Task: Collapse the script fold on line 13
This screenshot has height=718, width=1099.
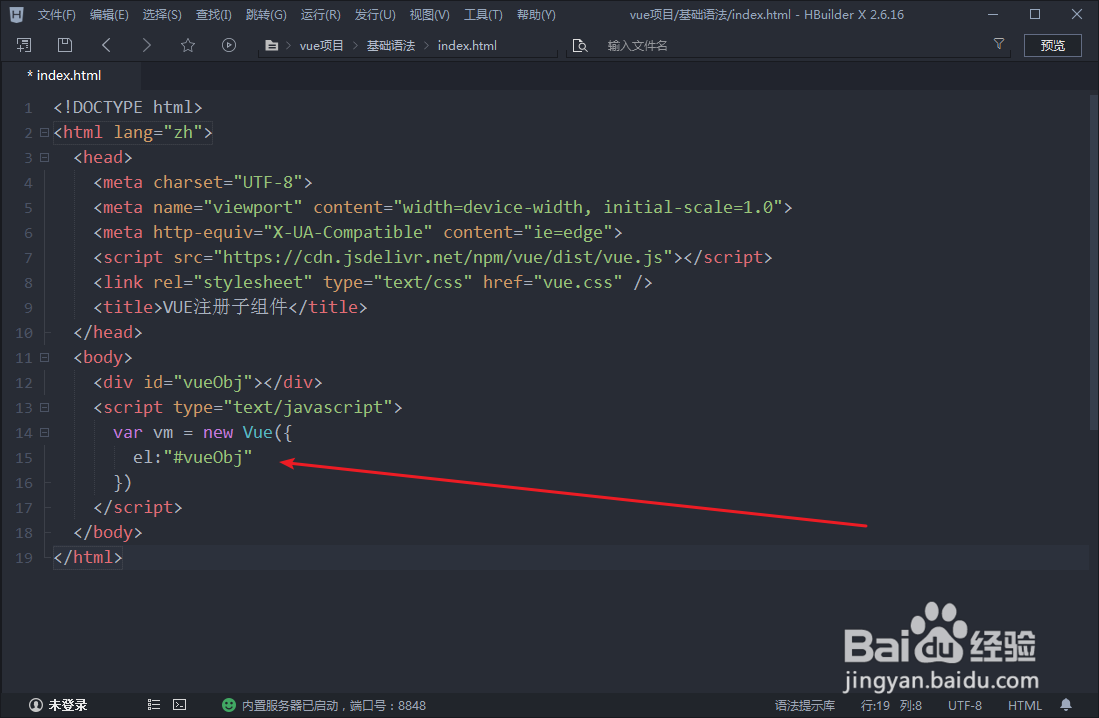Action: pyautogui.click(x=44, y=407)
